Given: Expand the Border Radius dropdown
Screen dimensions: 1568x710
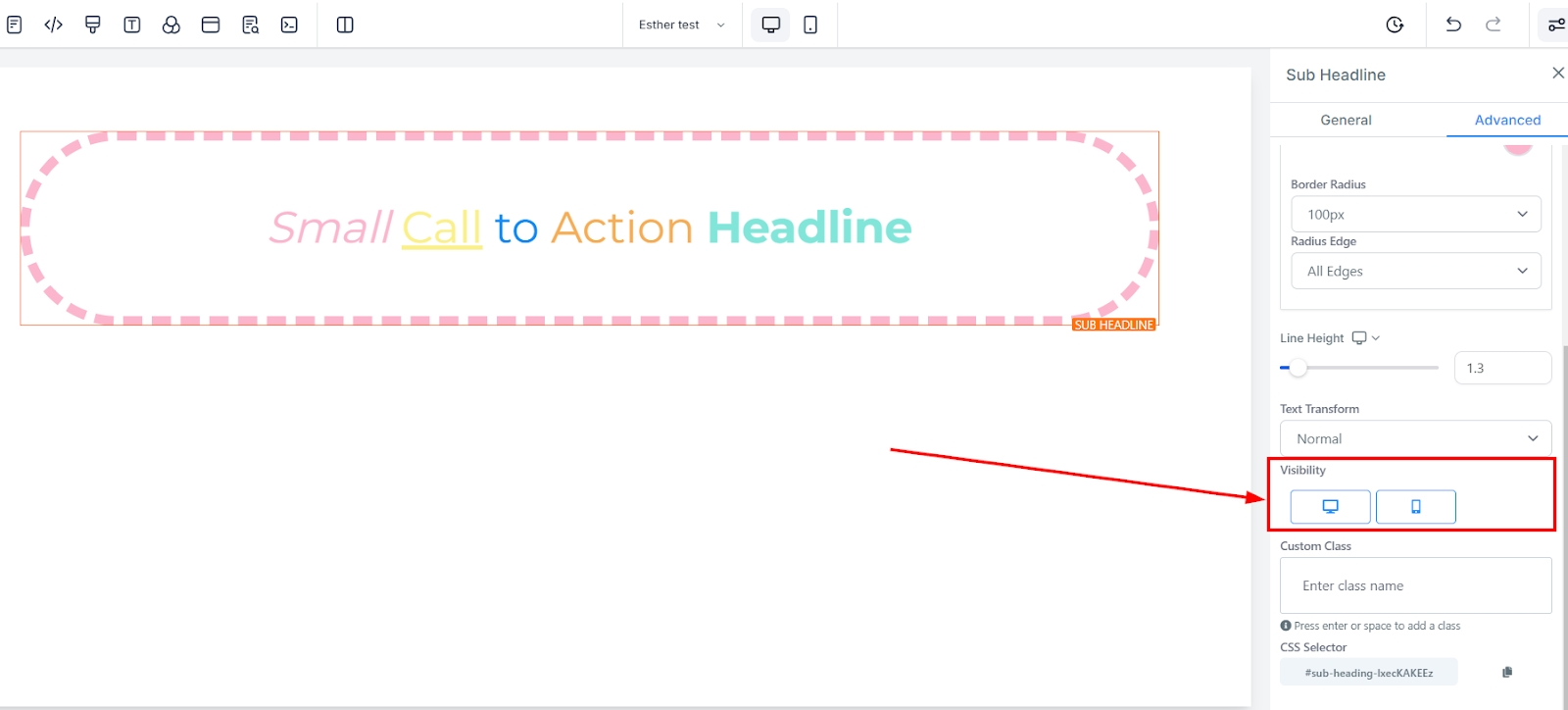Looking at the screenshot, I should click(1415, 214).
